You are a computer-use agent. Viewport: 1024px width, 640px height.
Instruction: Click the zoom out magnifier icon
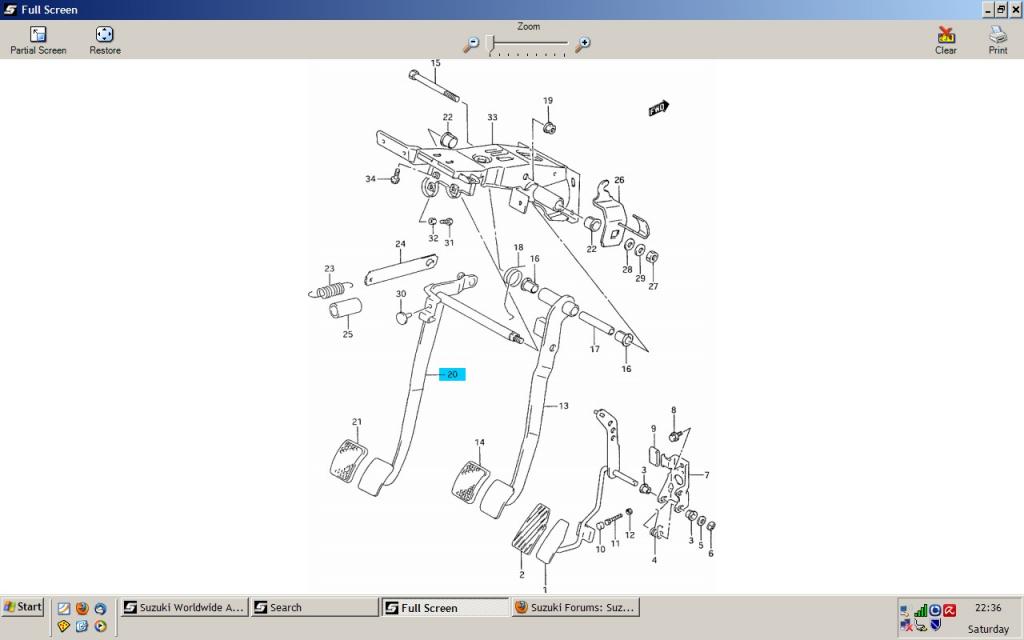point(471,44)
